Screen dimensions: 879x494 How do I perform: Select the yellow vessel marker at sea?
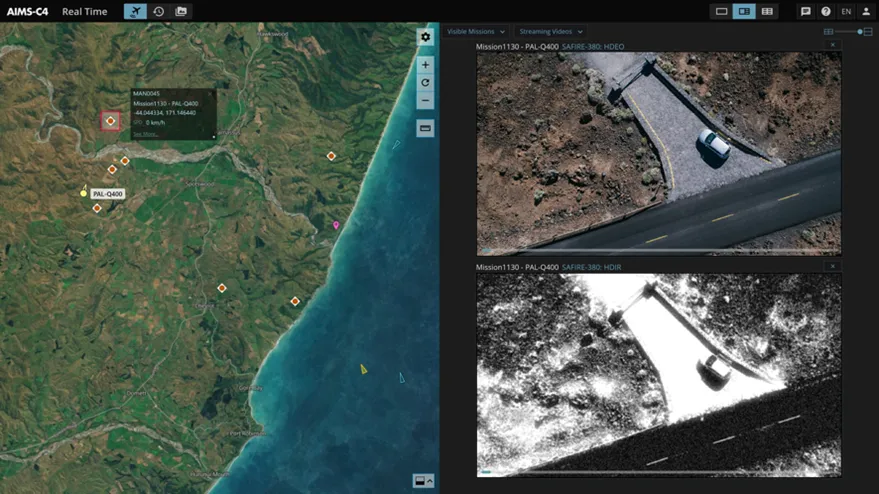(363, 369)
